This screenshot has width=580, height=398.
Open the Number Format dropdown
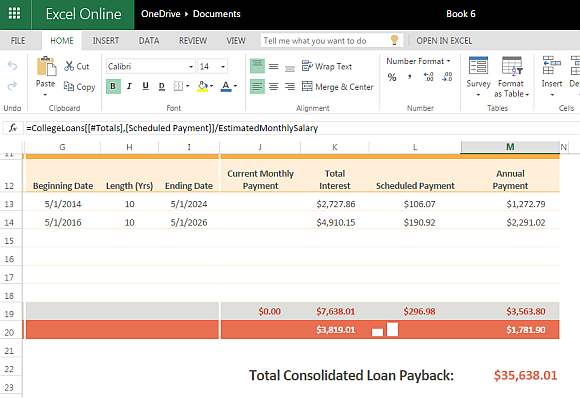point(418,61)
